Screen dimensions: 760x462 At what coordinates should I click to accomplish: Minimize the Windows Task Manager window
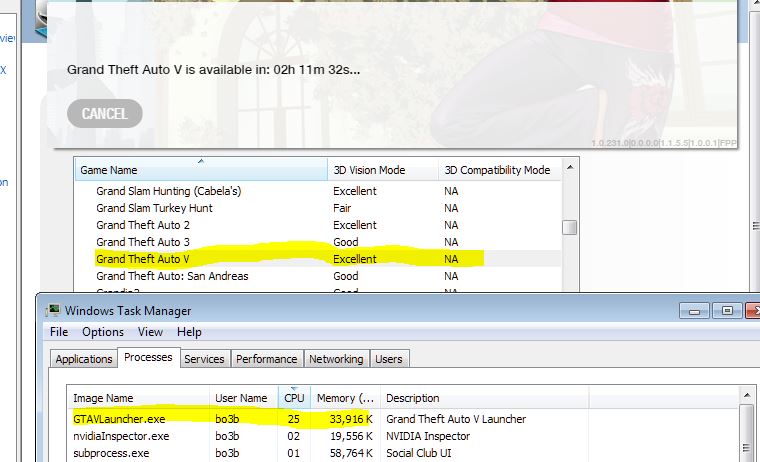click(695, 311)
